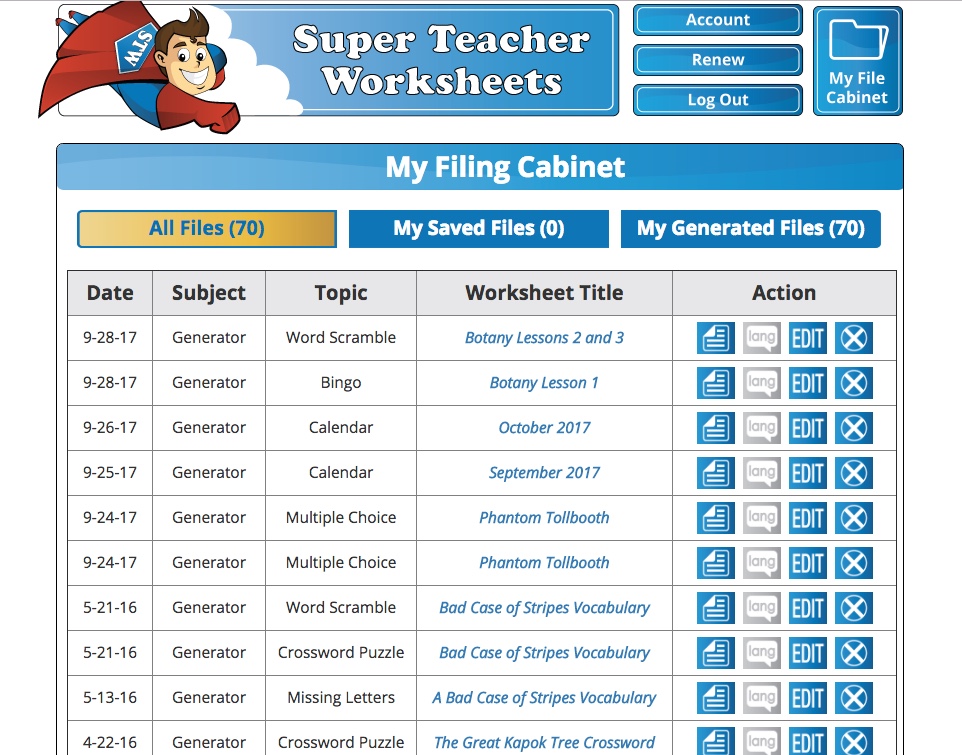This screenshot has width=962, height=755.
Task: Click the Missing Letters topic cell
Action: pyautogui.click(x=341, y=698)
